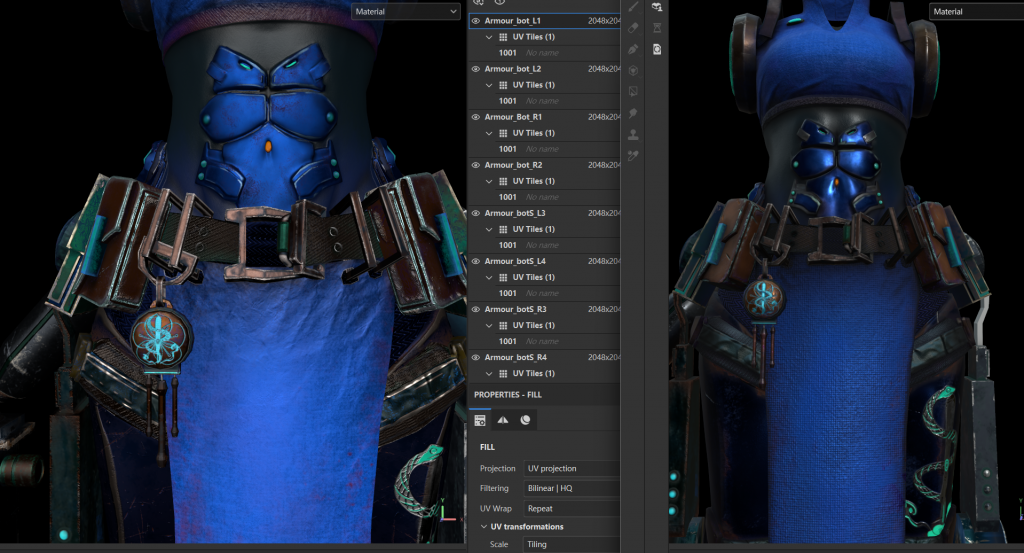Open the fill properties tab icon
Image resolution: width=1024 pixels, height=553 pixels.
tap(481, 420)
